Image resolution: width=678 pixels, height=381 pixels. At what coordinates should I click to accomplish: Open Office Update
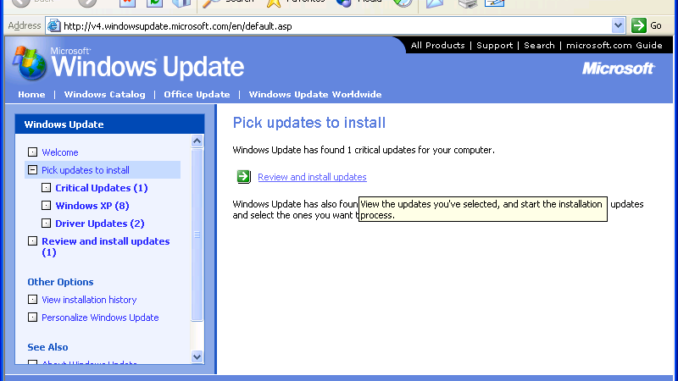(x=197, y=94)
